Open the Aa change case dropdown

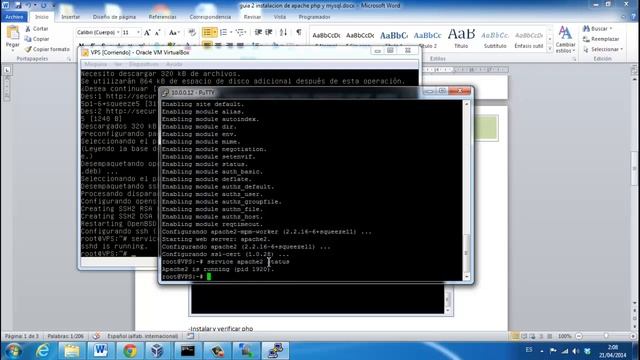point(174,32)
